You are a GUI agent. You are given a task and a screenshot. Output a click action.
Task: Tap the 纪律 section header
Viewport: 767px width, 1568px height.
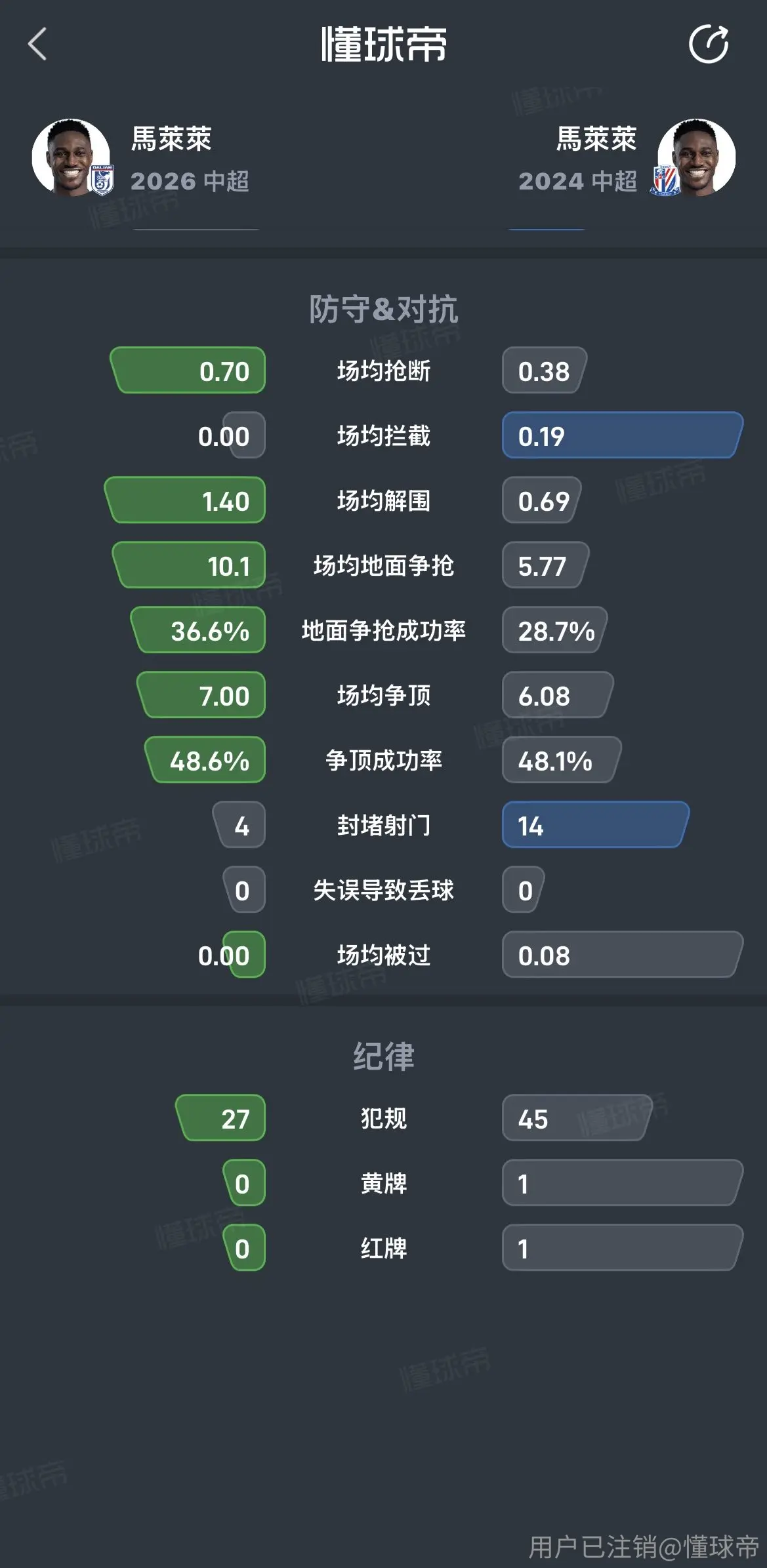click(x=384, y=1056)
